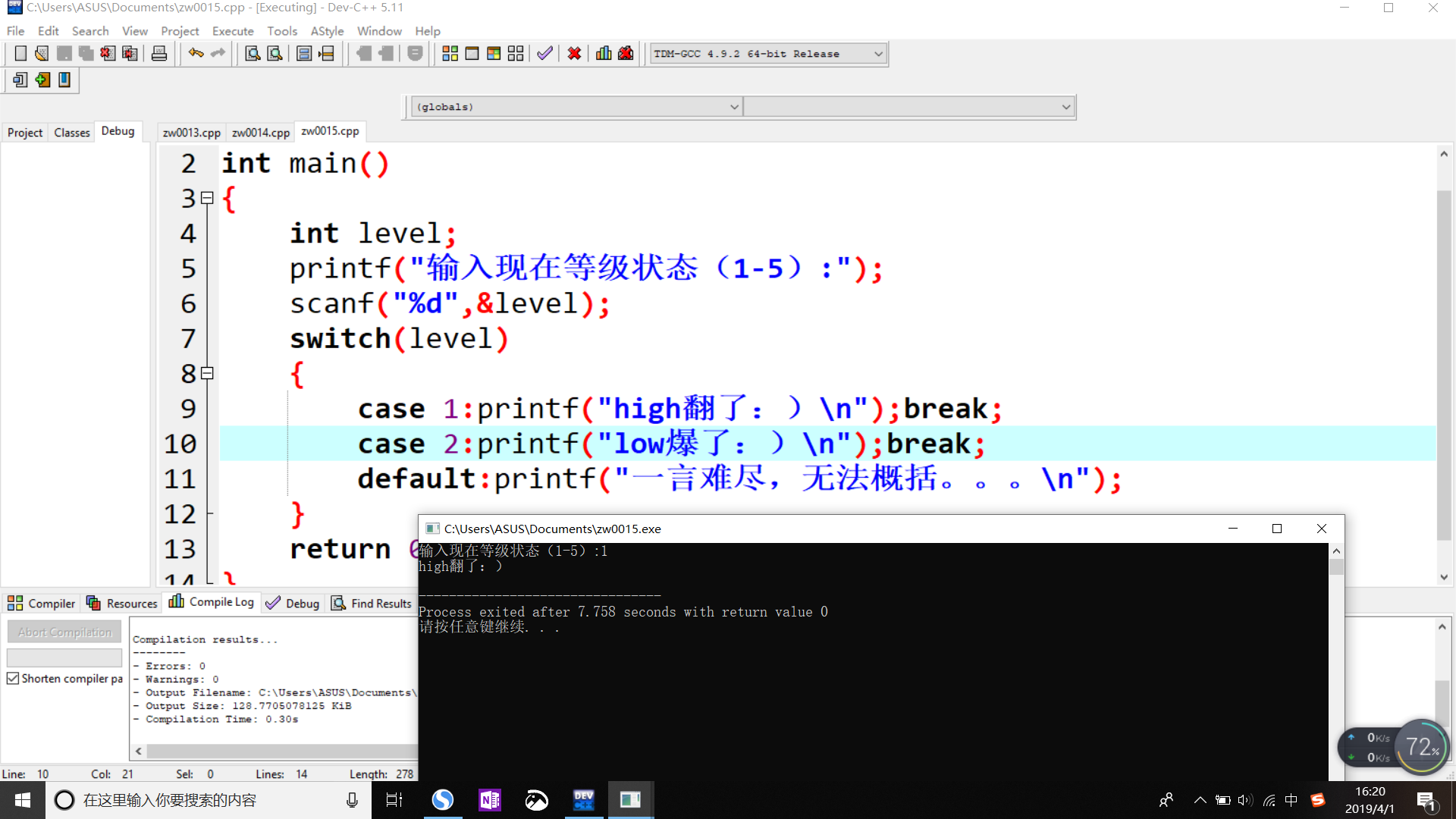The image size is (1456, 819).
Task: Click the Print toolbar icon
Action: pyautogui.click(x=159, y=54)
